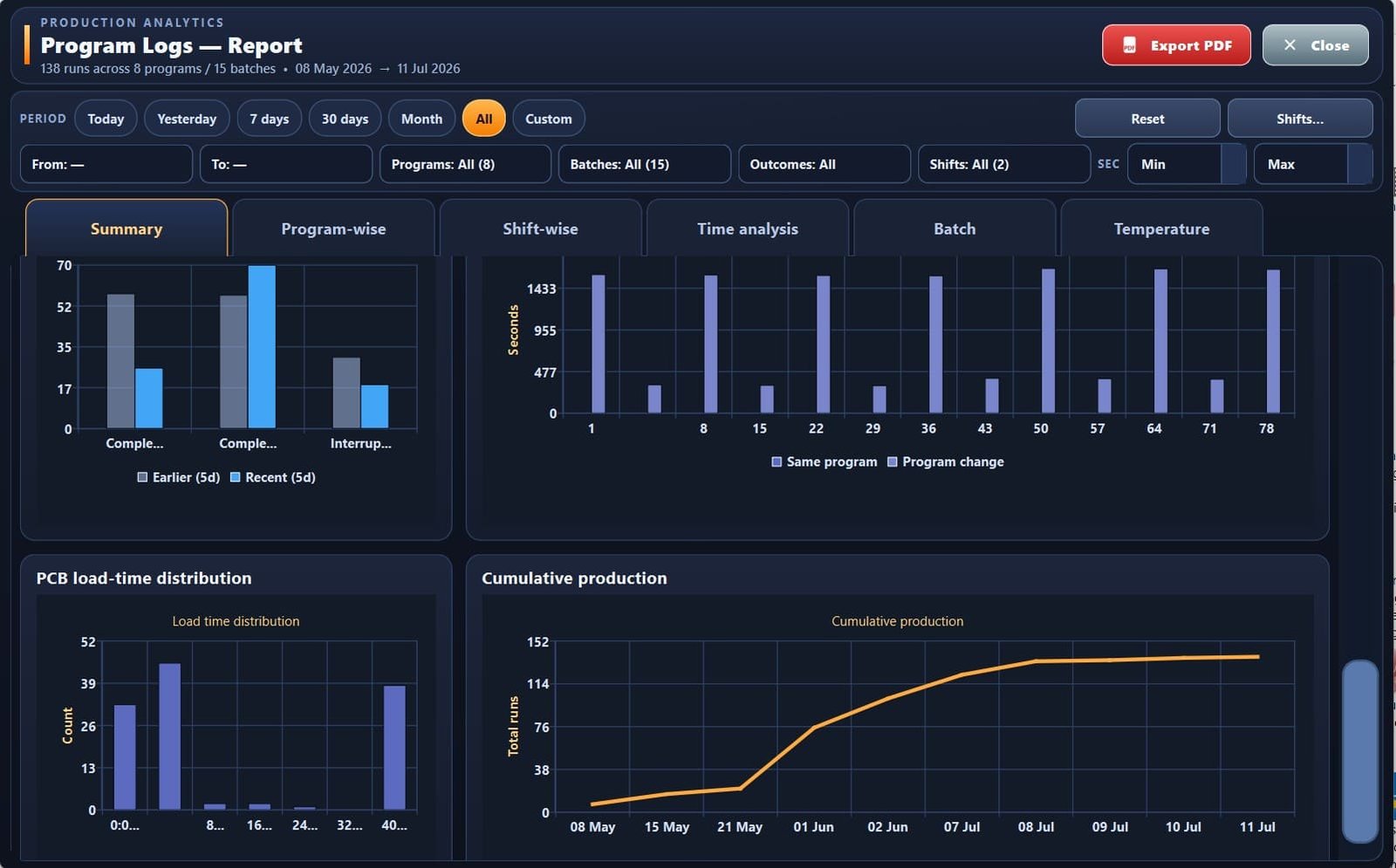Expand the Outcomes: All filter

(x=825, y=164)
